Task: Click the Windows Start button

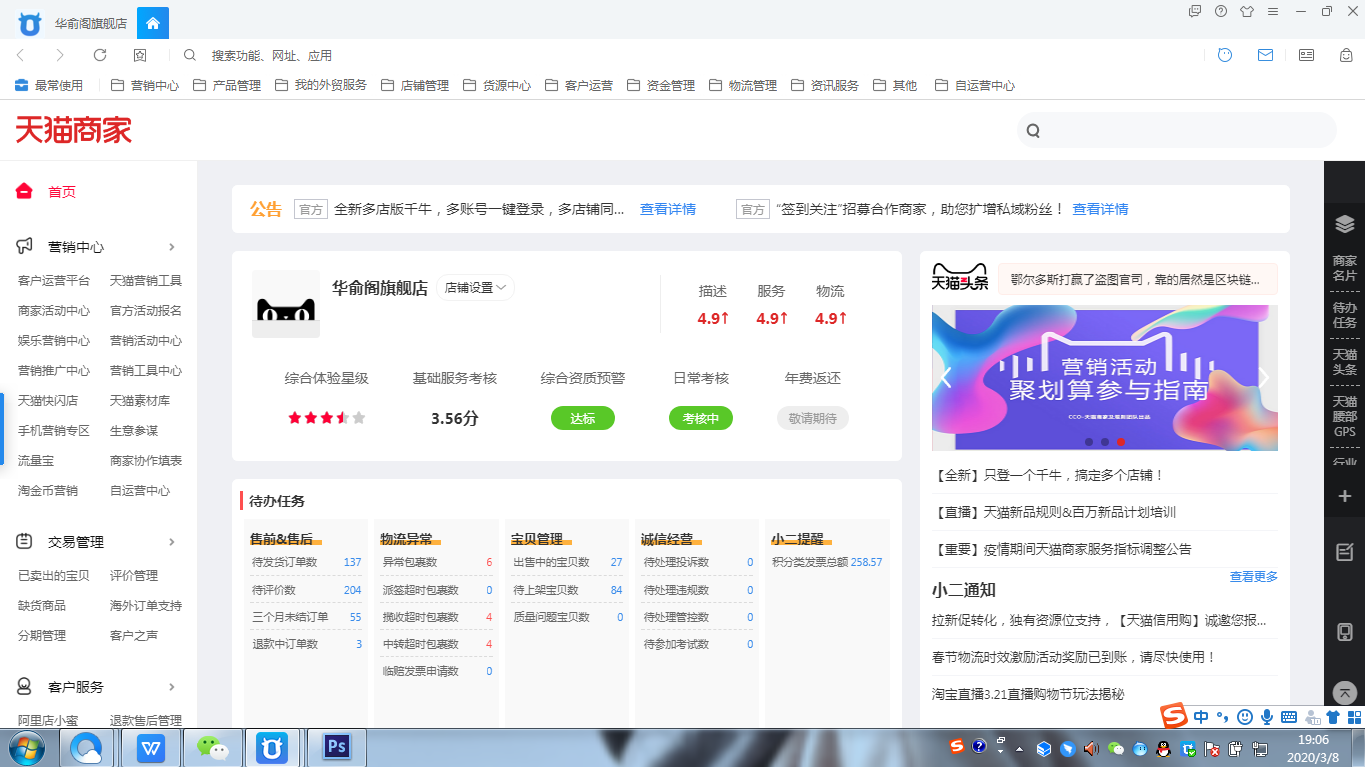Action: (x=27, y=747)
